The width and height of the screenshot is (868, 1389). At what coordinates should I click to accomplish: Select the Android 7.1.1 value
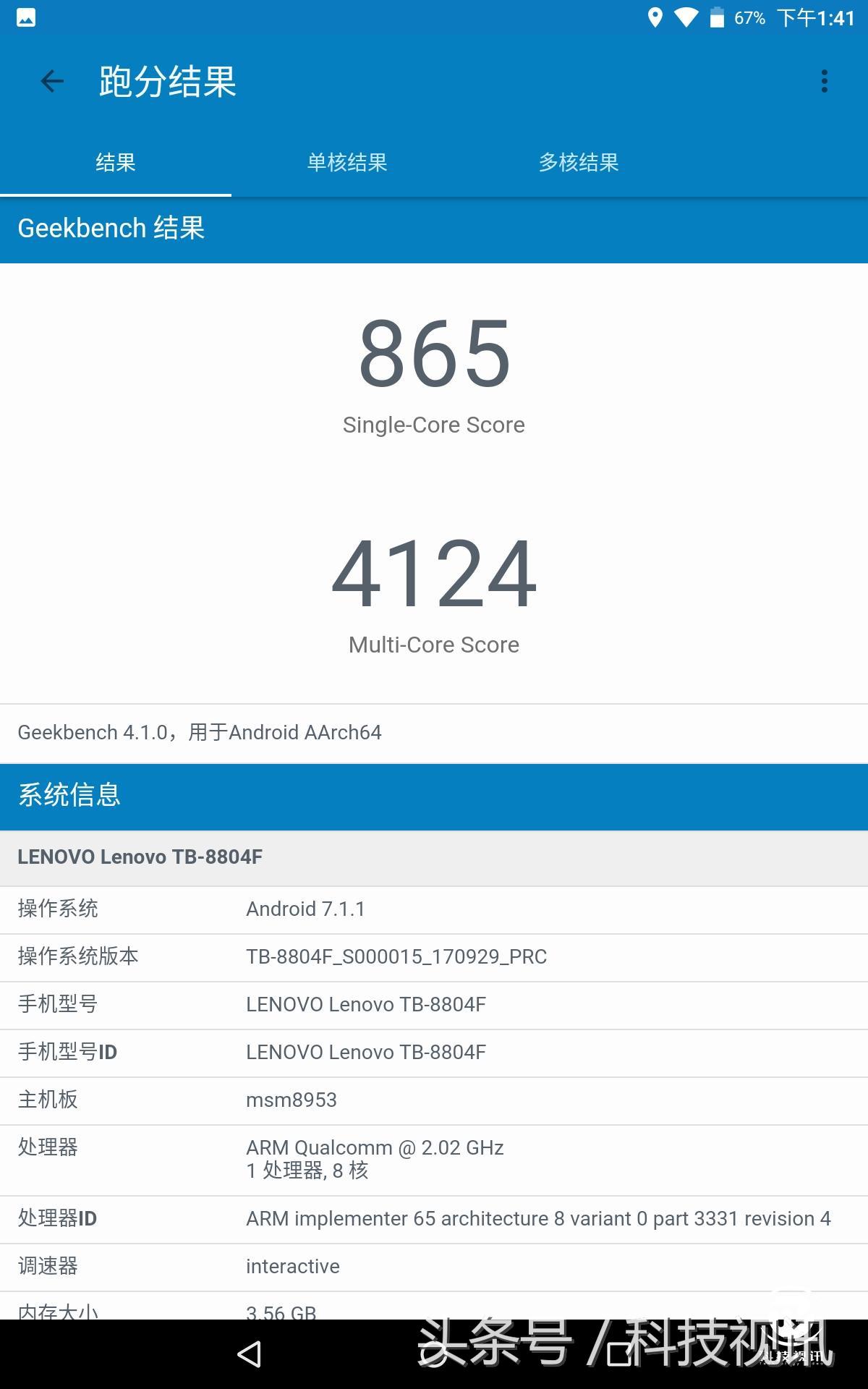tap(305, 909)
